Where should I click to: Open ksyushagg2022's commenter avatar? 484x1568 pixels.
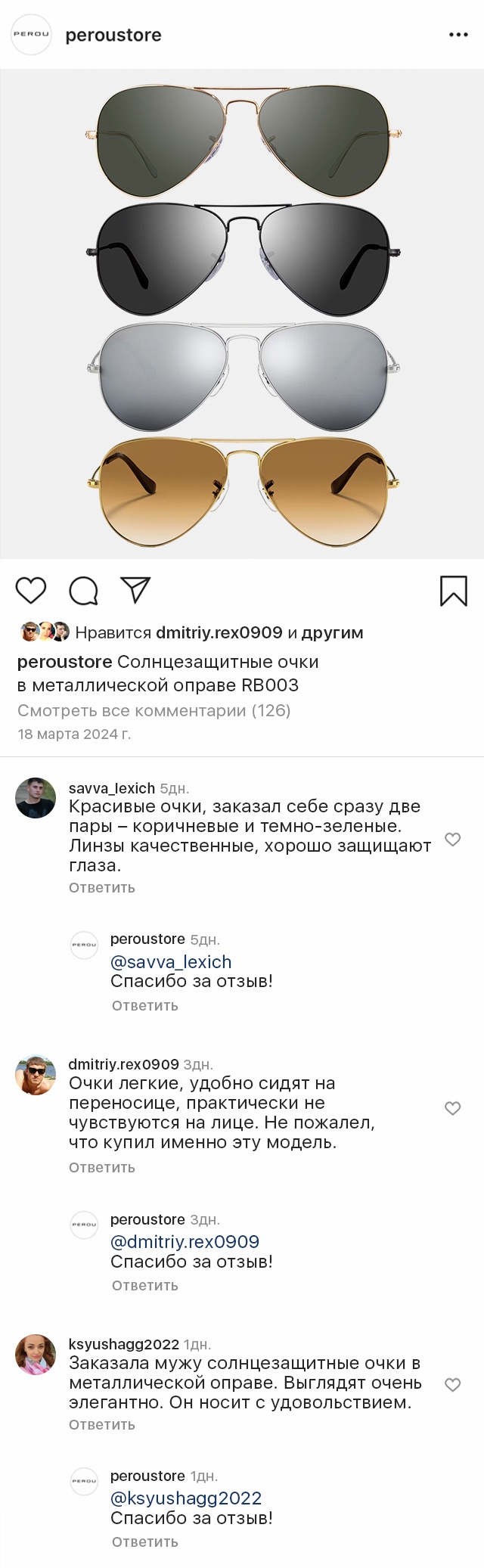(36, 1354)
